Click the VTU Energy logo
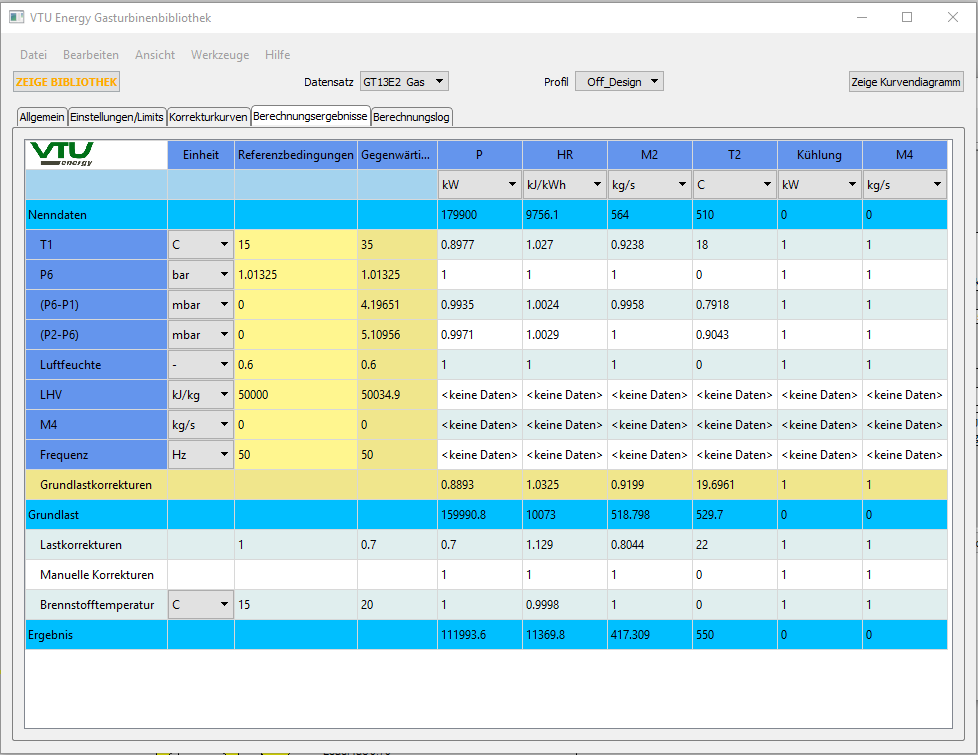978x755 pixels. 62,154
